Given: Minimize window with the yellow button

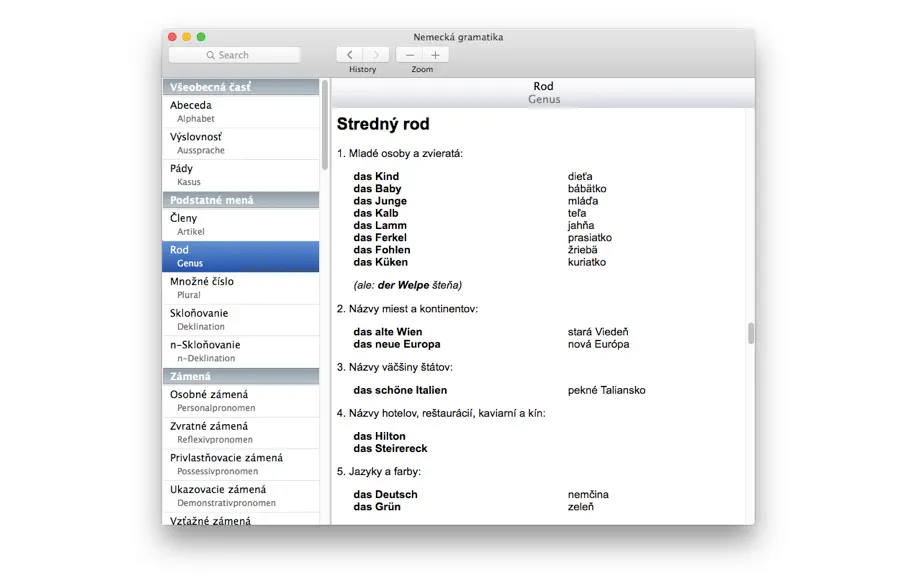Looking at the screenshot, I should (186, 36).
